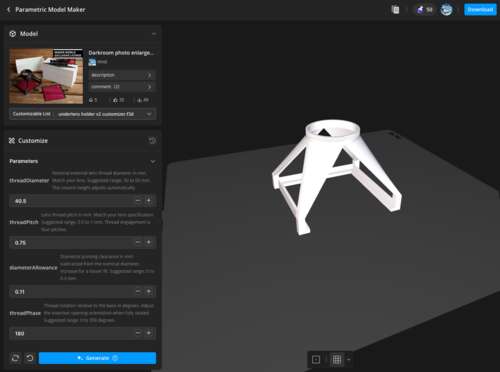Increase the threadPhase value
Image resolution: width=500 pixels, height=372 pixels.
click(149, 333)
